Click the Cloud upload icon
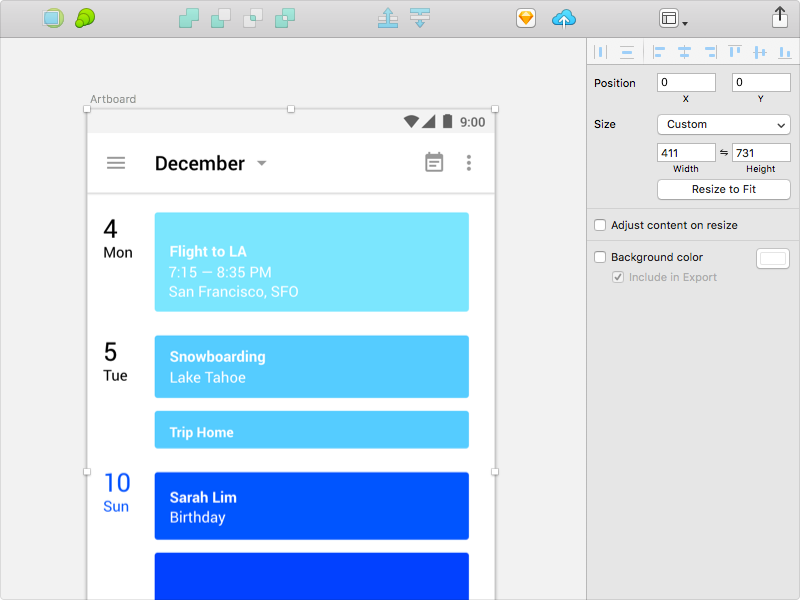The width and height of the screenshot is (800, 600). coord(564,19)
